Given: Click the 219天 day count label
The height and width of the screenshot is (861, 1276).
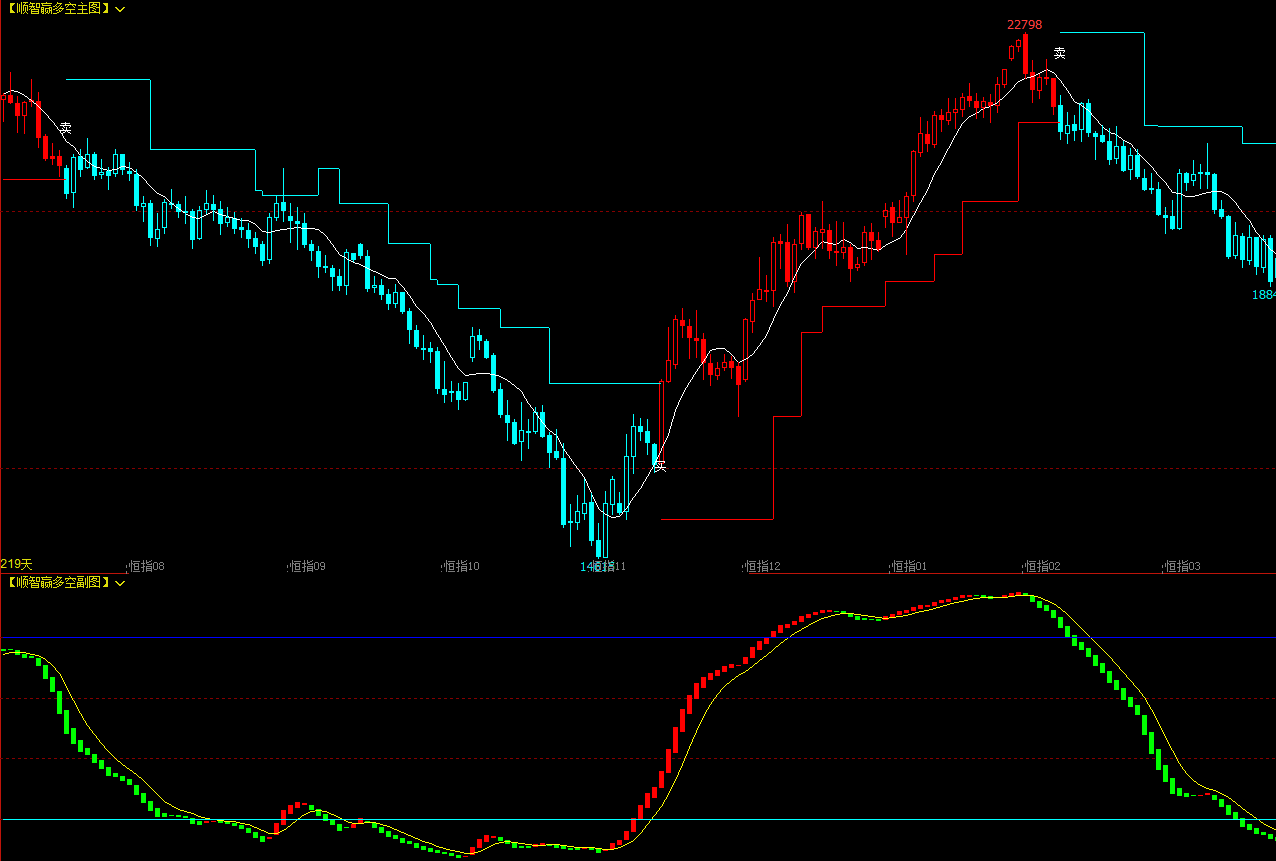Looking at the screenshot, I should pyautogui.click(x=16, y=565).
